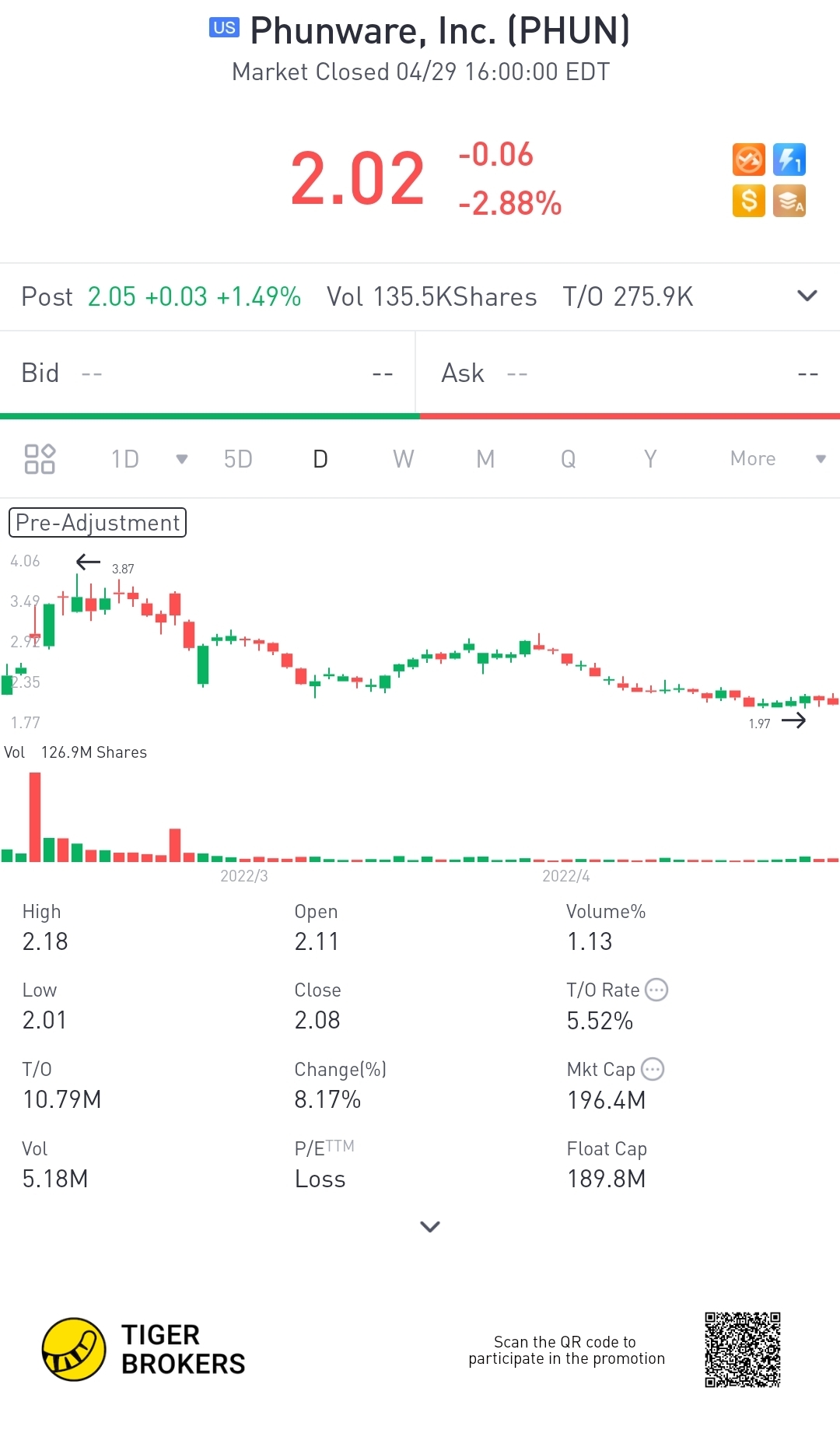The width and height of the screenshot is (840, 1444).
Task: Tap the 1.97 low price marker
Action: (x=759, y=724)
